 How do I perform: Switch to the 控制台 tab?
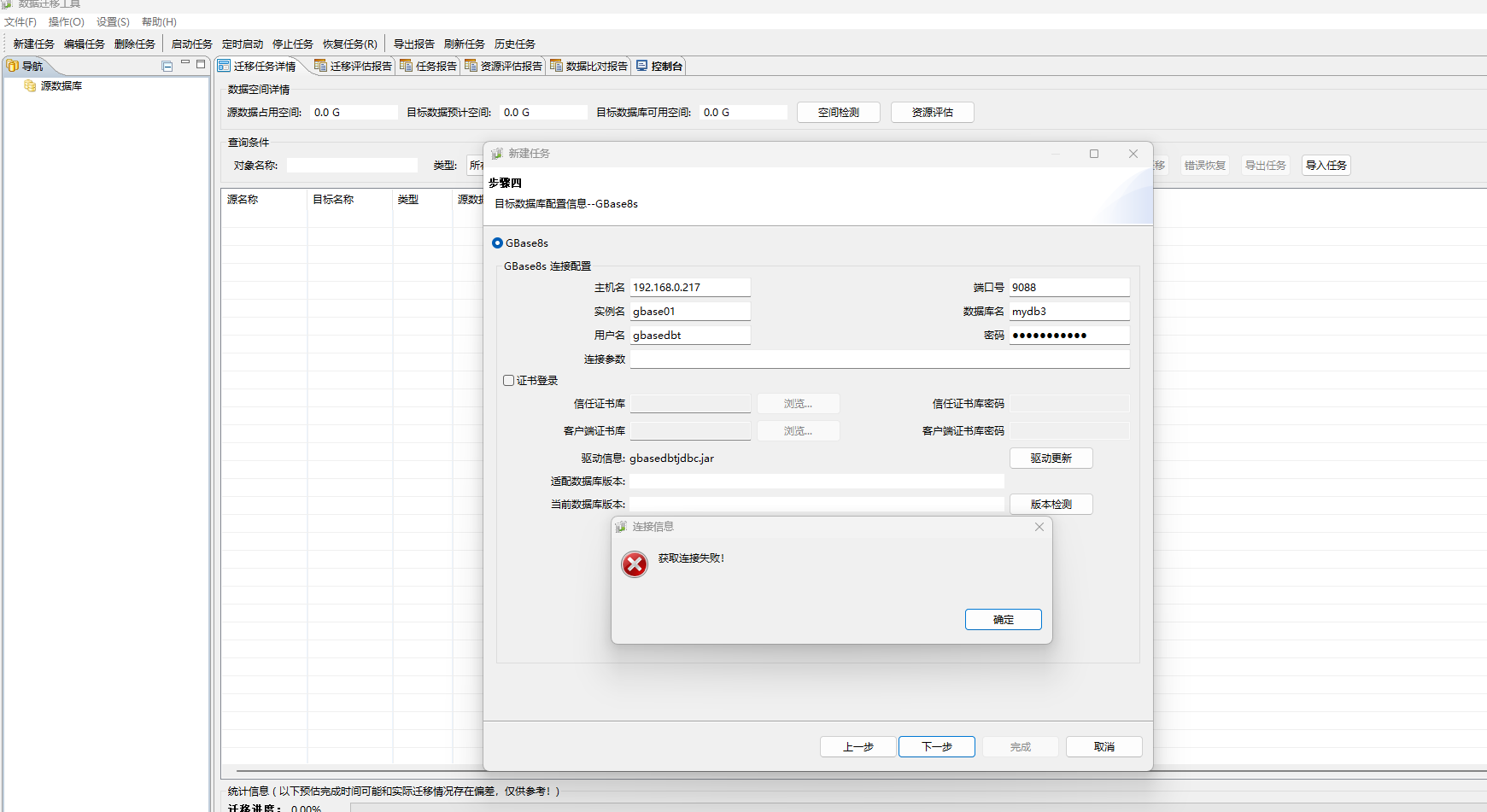tap(659, 66)
